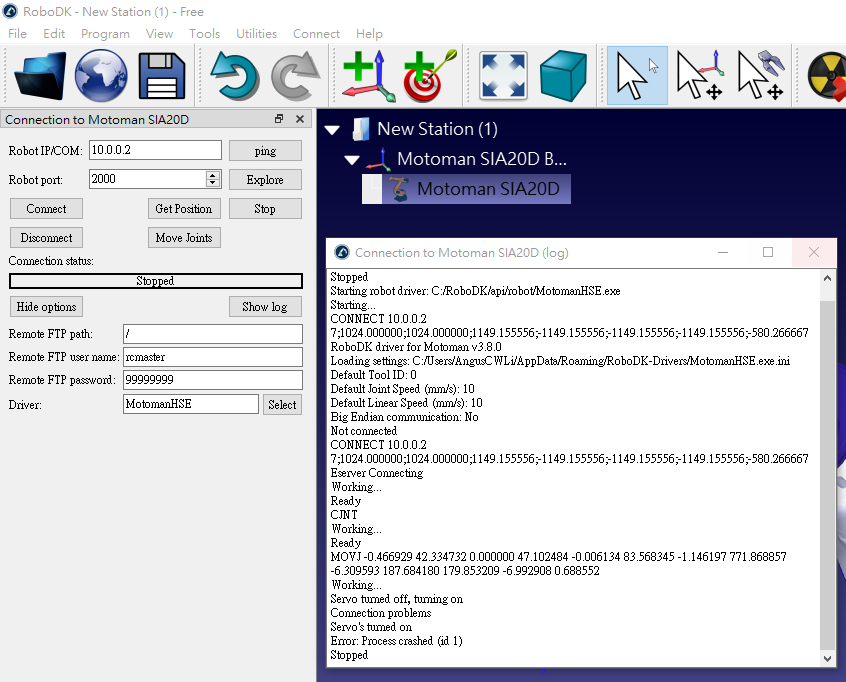Open the Program menu

(x=105, y=33)
